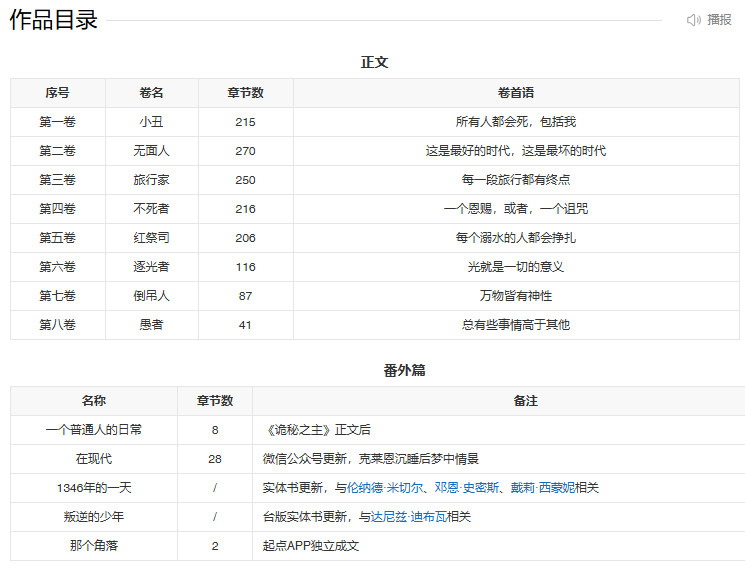Click the volume name 旅行家

pyautogui.click(x=152, y=180)
